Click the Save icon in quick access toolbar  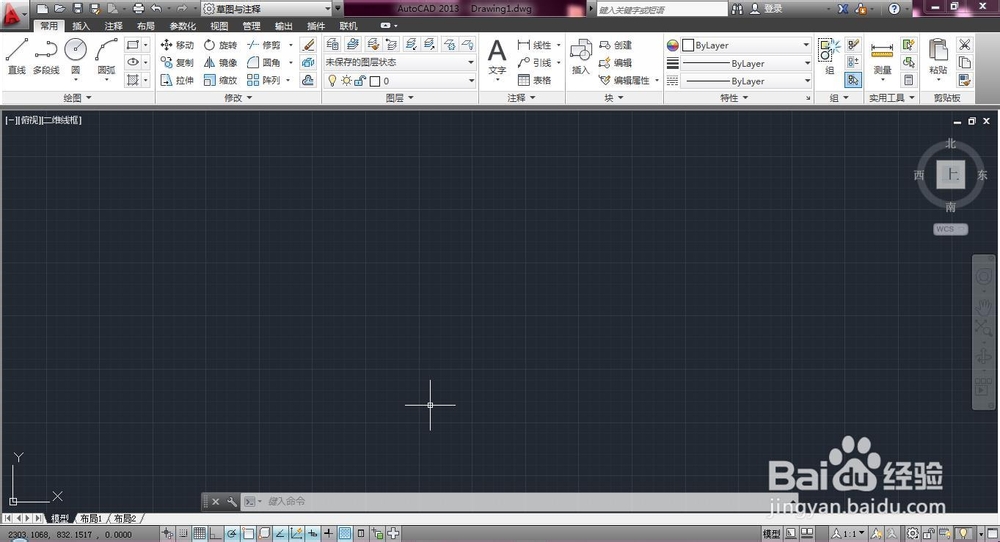pos(77,8)
